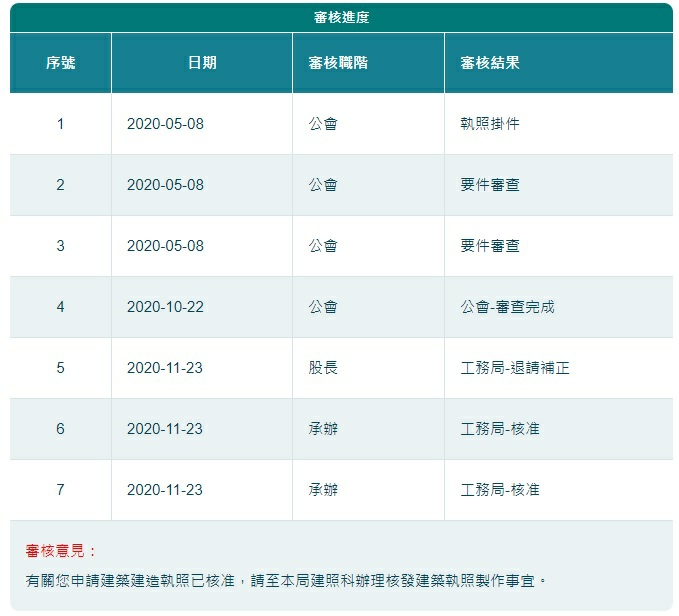The height and width of the screenshot is (616, 679).
Task: Select row number 2 cell
Action: (61, 185)
